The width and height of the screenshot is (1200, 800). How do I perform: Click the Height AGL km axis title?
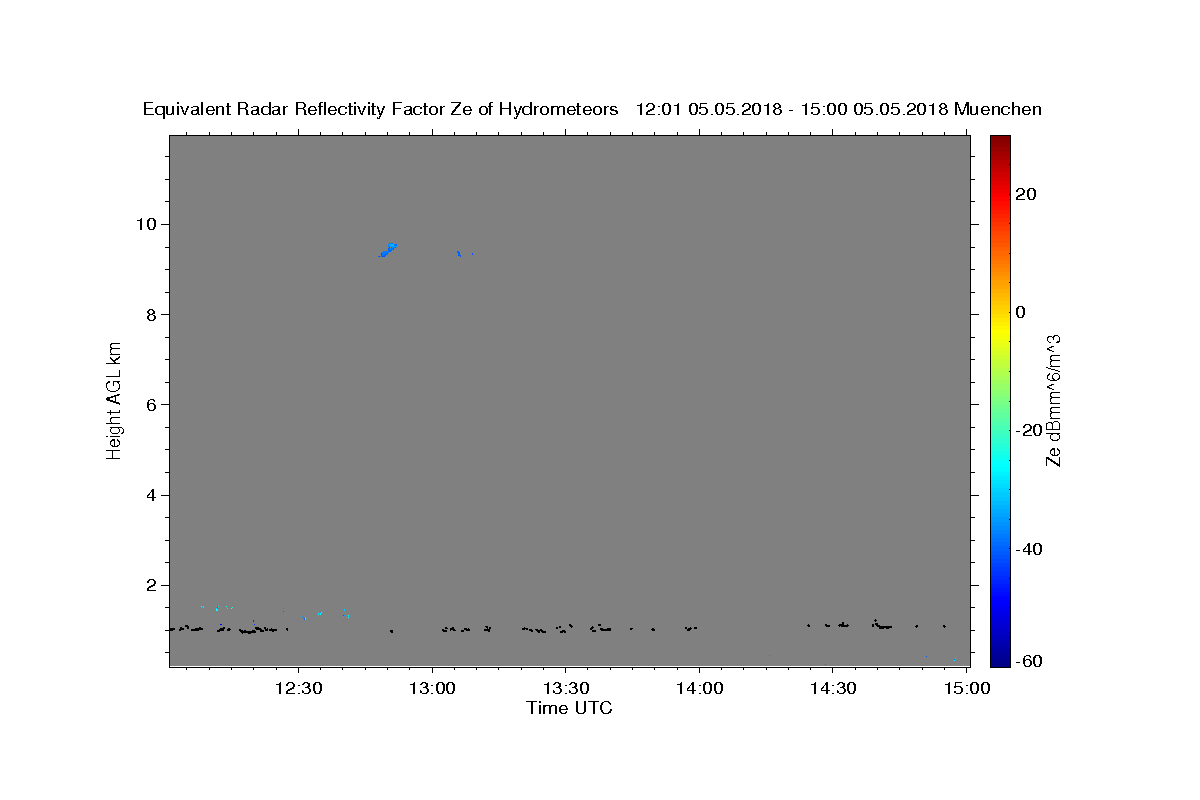tap(114, 400)
